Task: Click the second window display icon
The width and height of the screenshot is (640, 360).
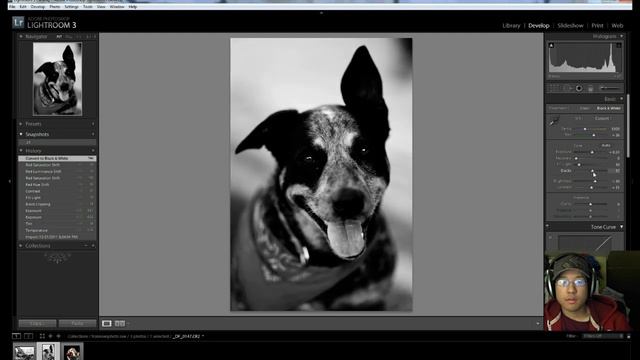Action: [29, 336]
